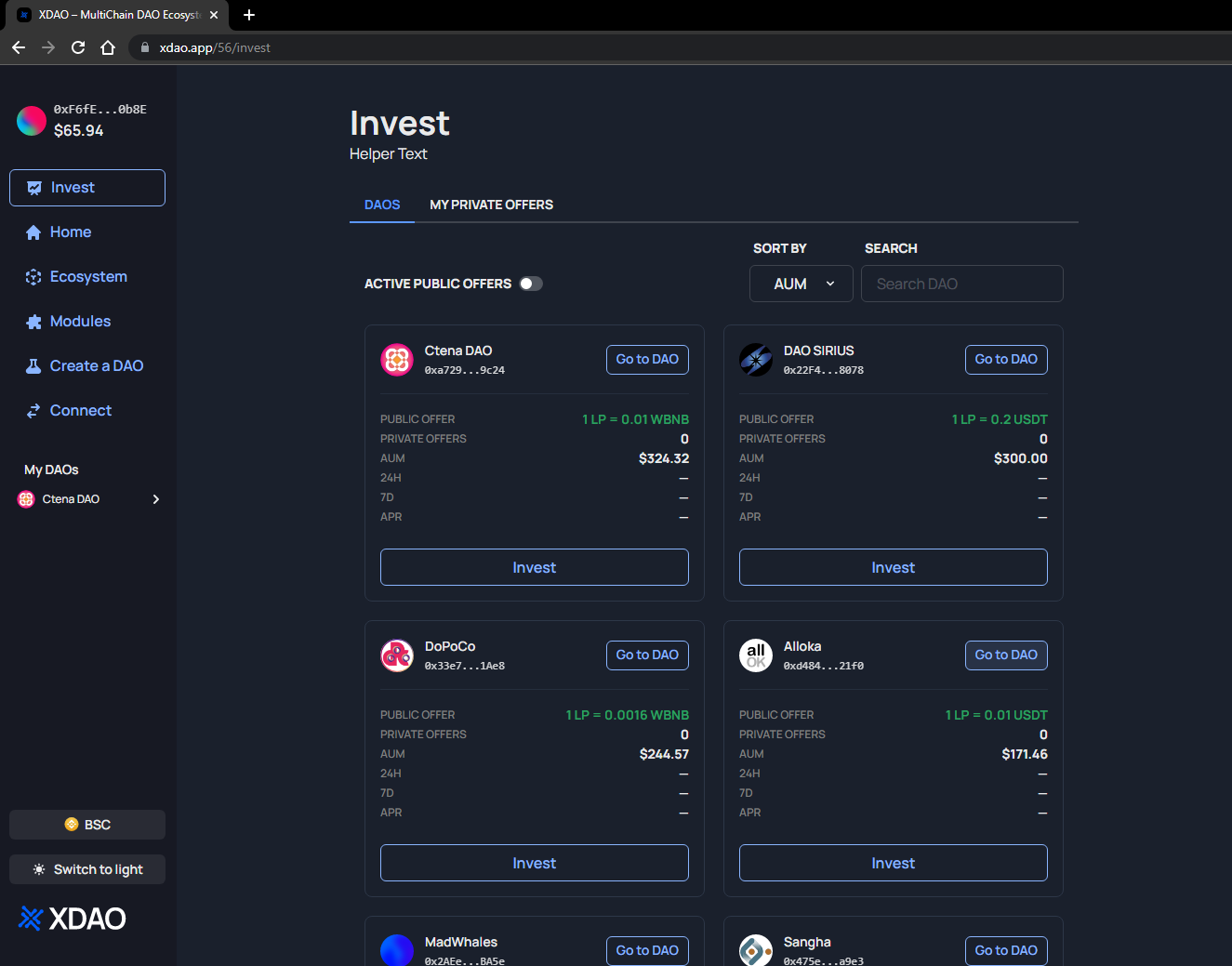Viewport: 1232px width, 966px height.
Task: Click the DAO SIRIUS card logo
Action: coord(756,360)
